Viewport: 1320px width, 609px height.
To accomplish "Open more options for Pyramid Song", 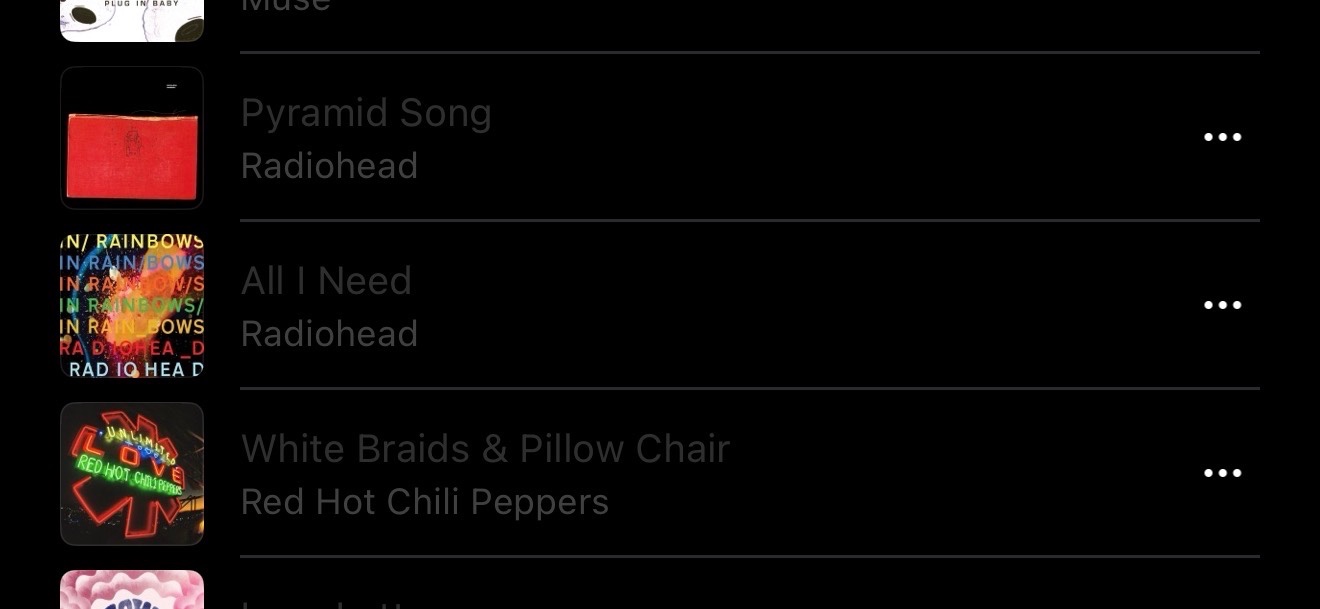I will pos(1222,137).
